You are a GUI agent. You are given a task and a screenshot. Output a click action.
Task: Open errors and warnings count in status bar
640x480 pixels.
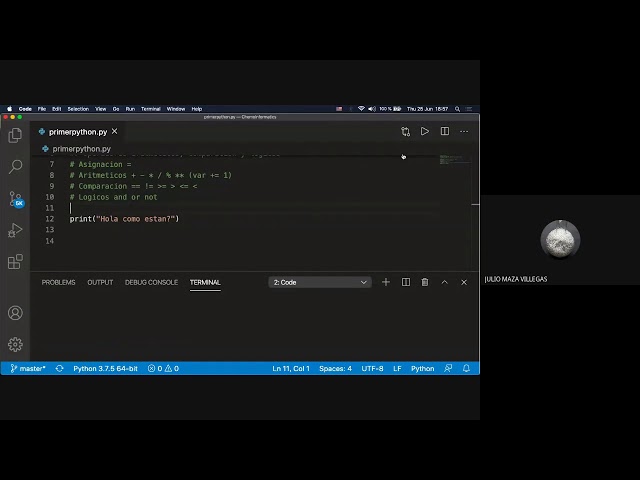coord(163,369)
